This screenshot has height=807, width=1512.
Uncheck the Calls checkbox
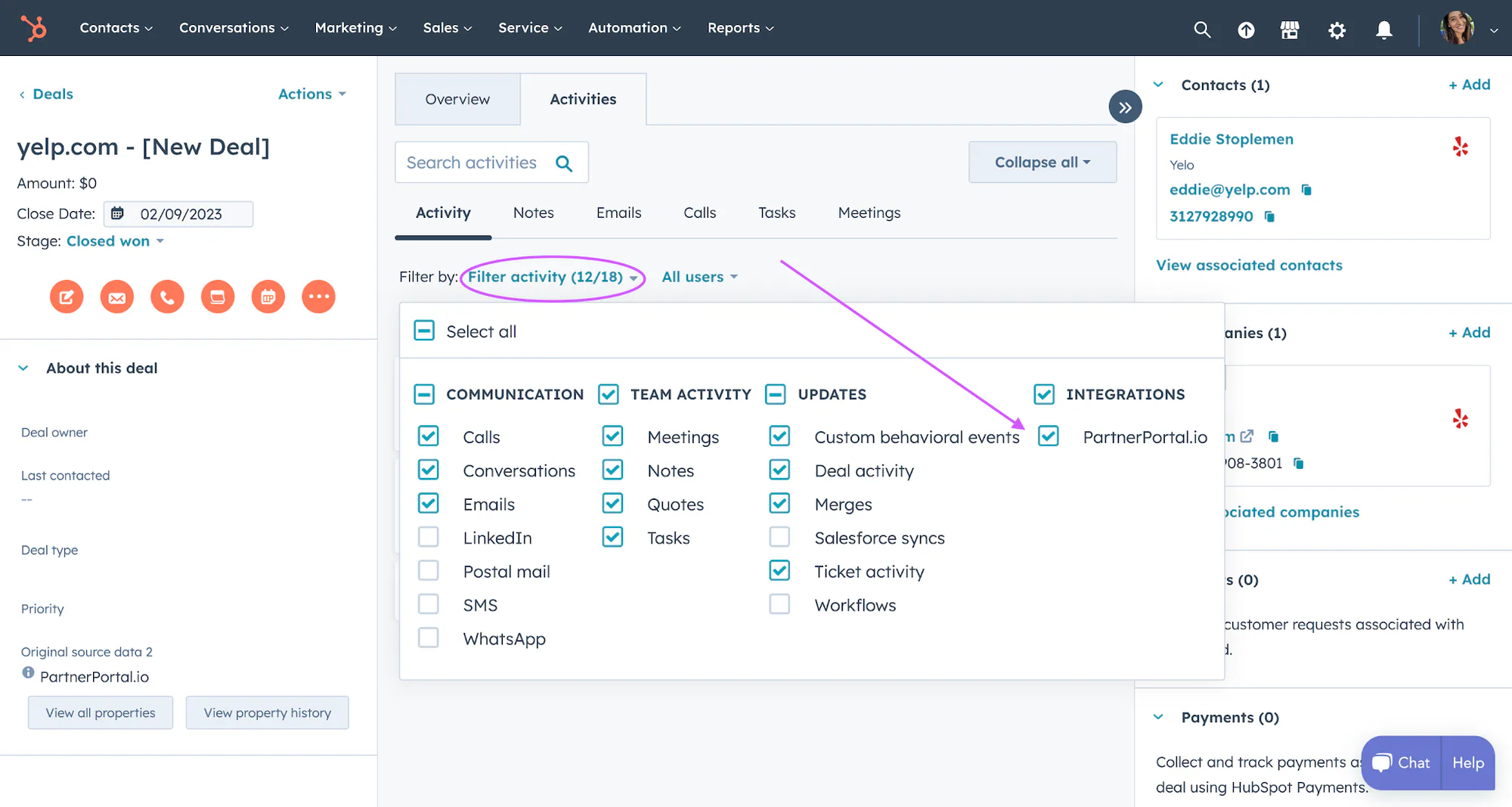[x=429, y=436]
